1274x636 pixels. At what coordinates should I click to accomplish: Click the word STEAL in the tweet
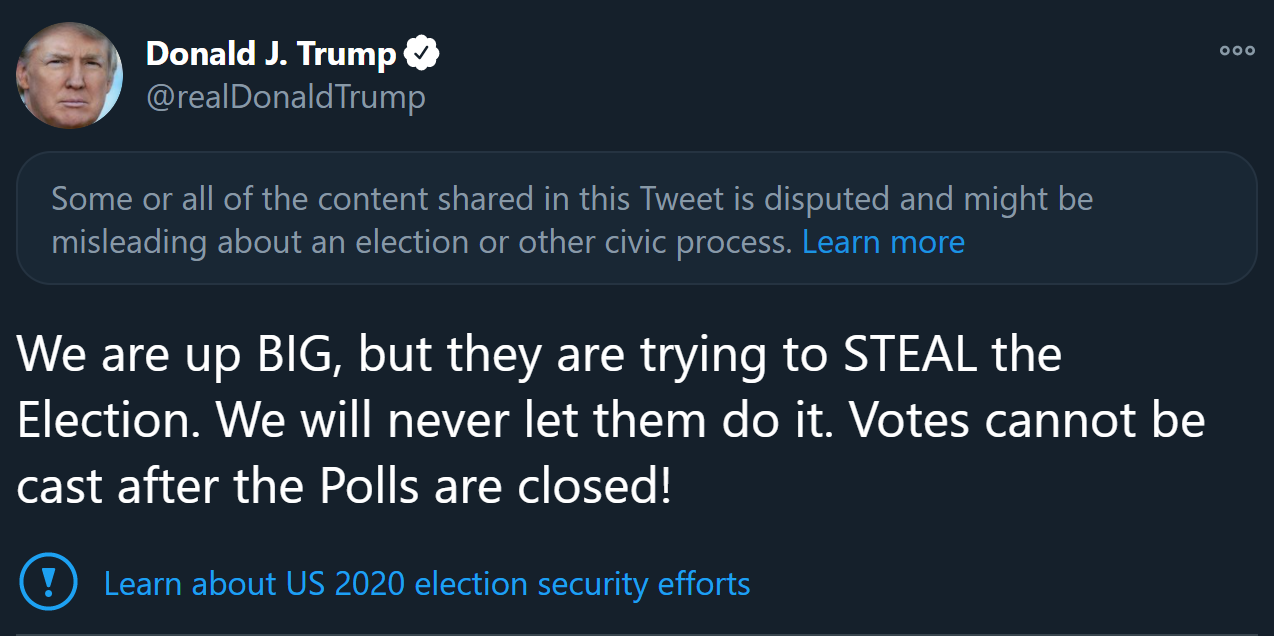pyautogui.click(x=910, y=355)
